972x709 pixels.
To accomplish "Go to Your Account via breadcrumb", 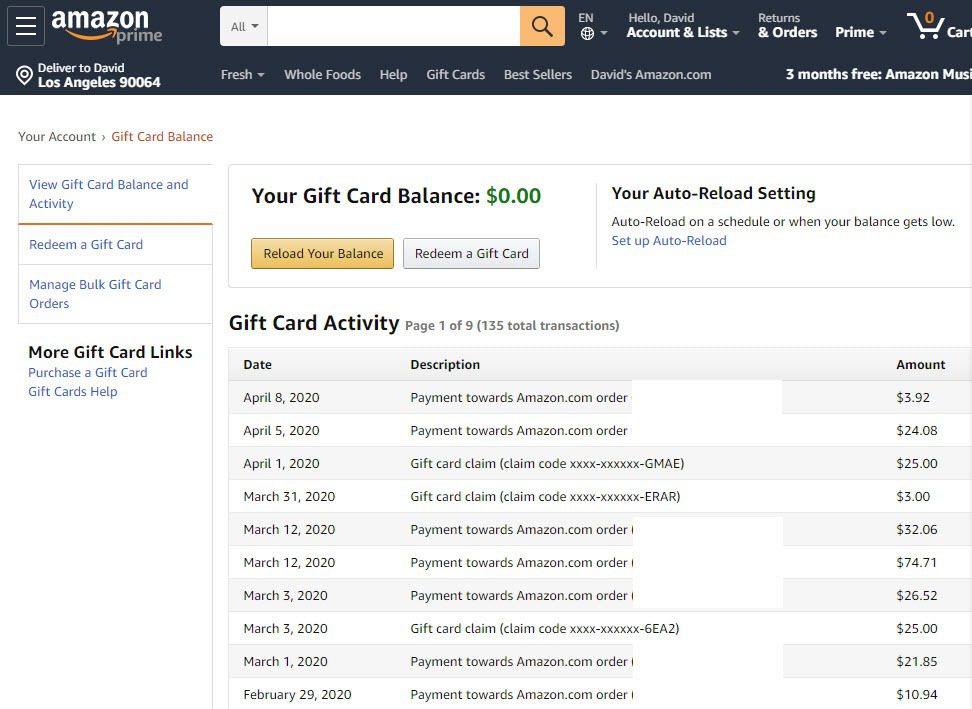I will [x=57, y=136].
